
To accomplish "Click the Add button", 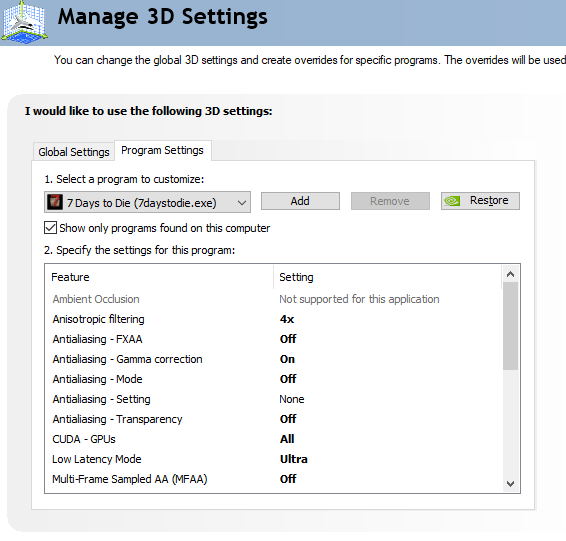I will (300, 201).
